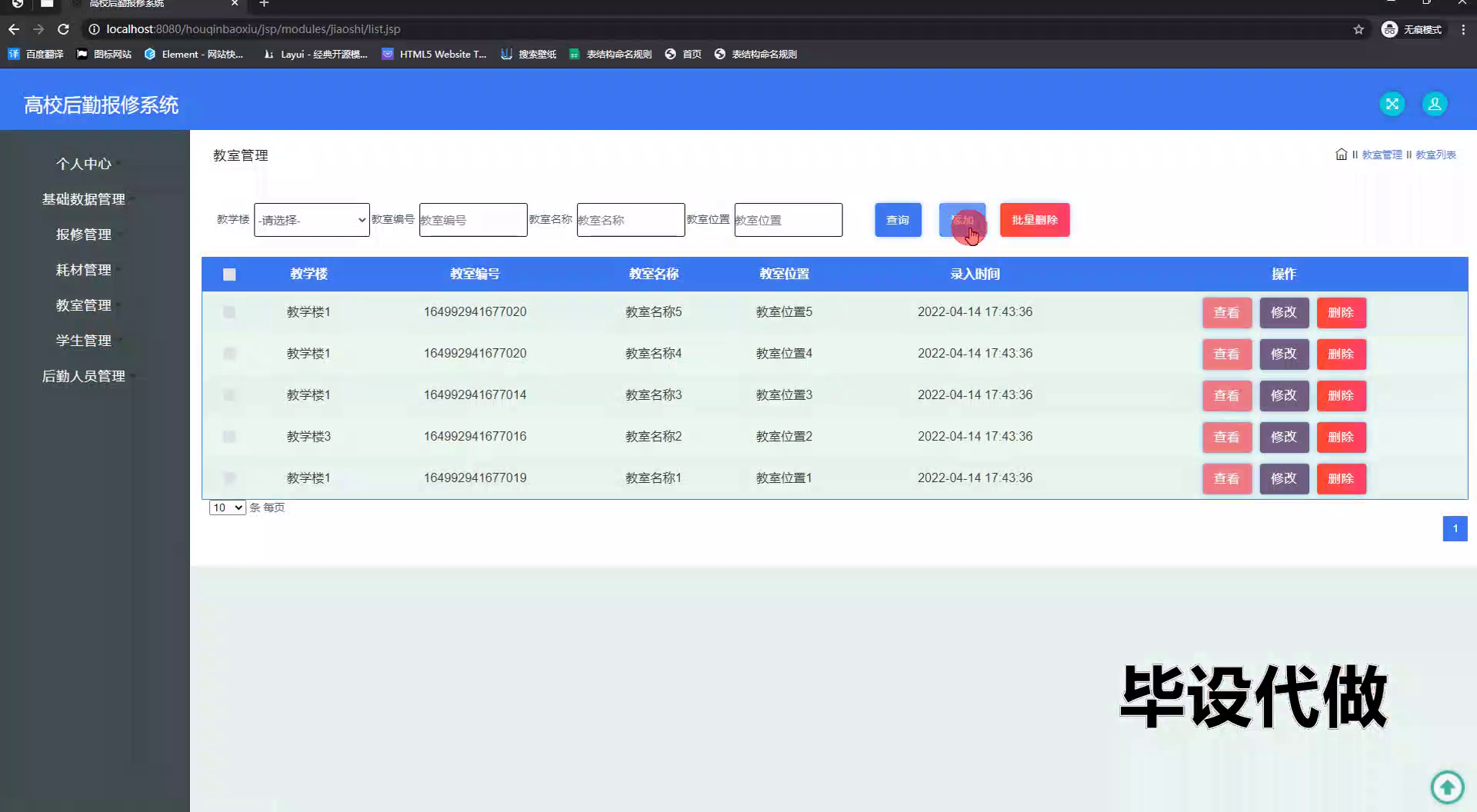Open browser three-dot menu
This screenshot has height=812, width=1477.
[x=1463, y=29]
